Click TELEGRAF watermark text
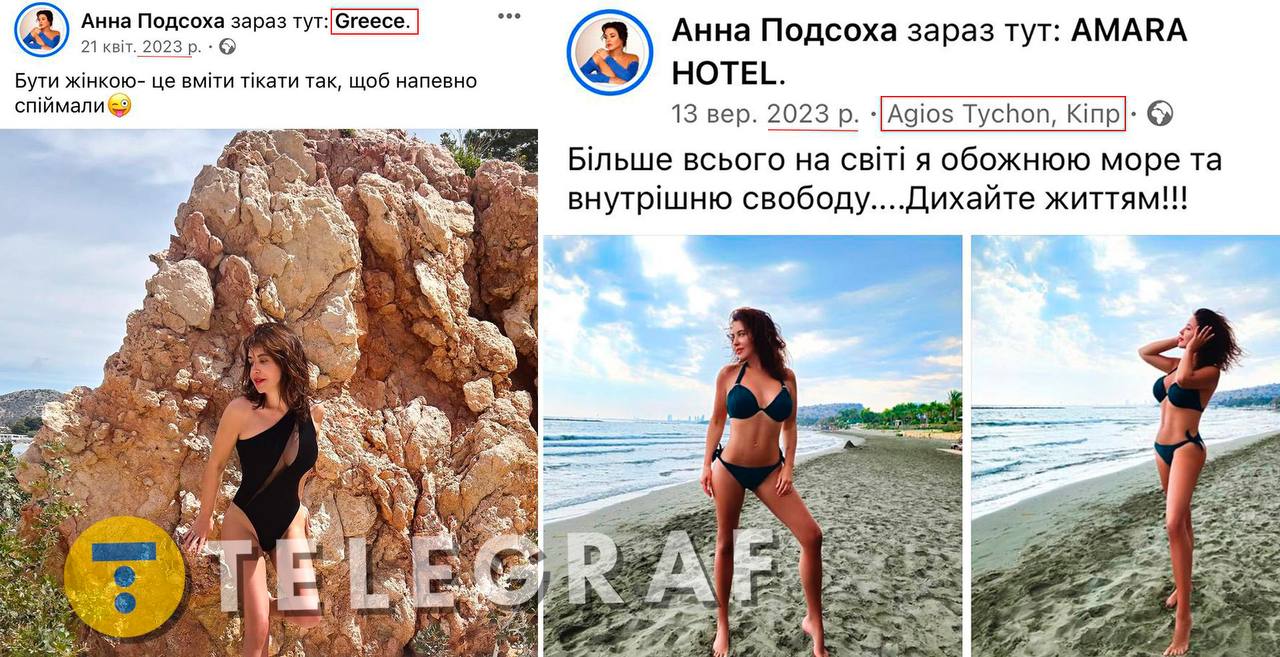1280x657 pixels. pyautogui.click(x=490, y=573)
